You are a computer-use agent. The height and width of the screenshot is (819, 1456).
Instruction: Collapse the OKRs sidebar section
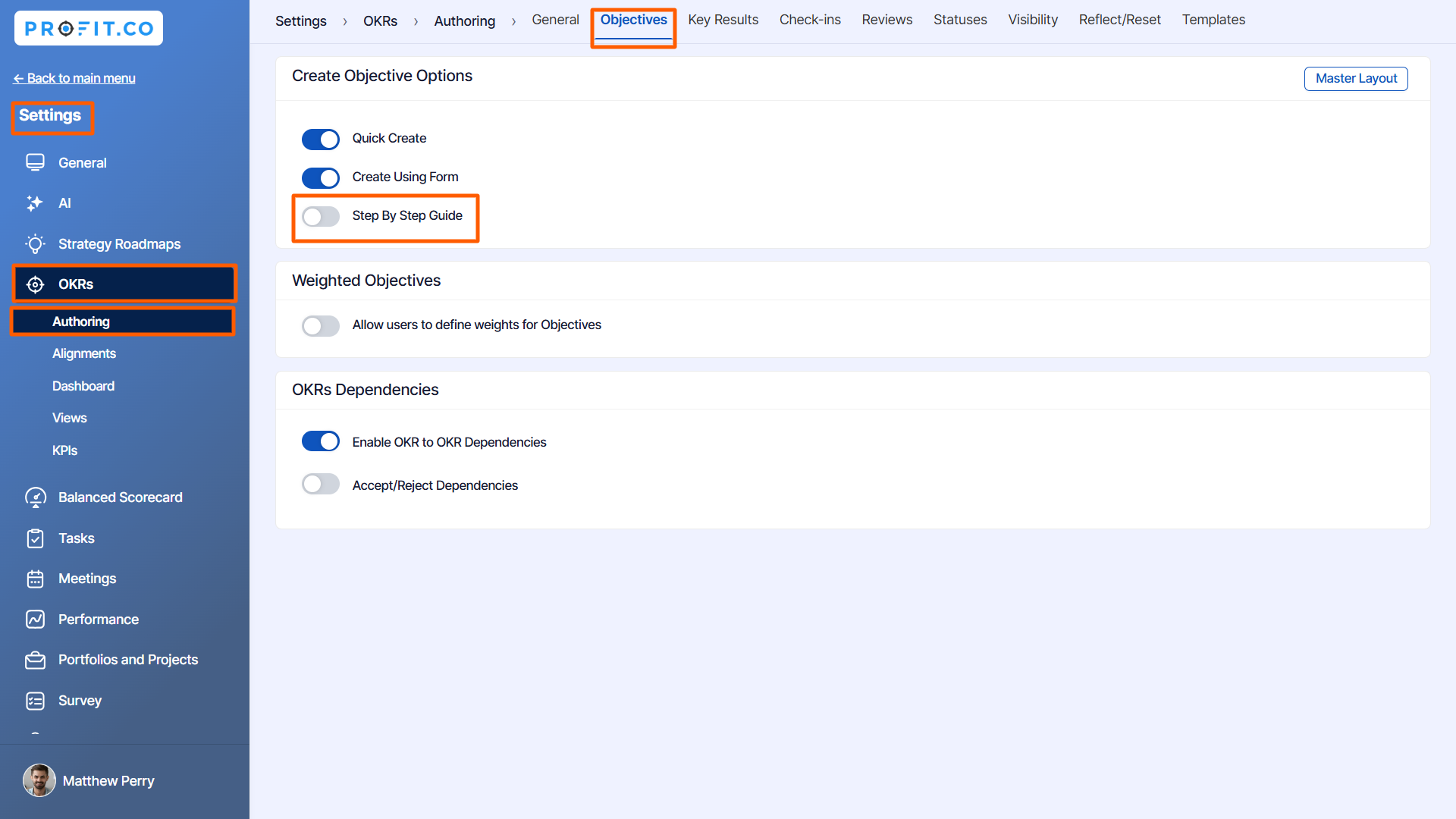pos(124,284)
